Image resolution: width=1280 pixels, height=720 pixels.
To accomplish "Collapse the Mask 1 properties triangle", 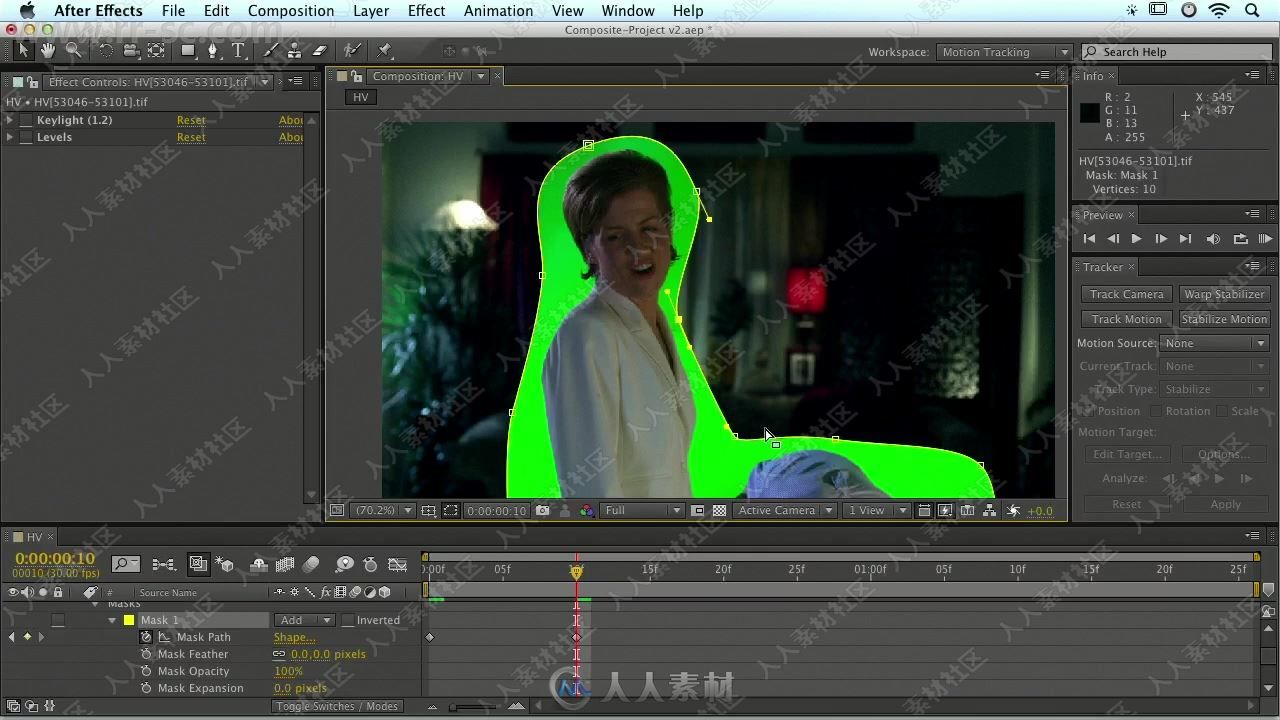I will (x=112, y=620).
